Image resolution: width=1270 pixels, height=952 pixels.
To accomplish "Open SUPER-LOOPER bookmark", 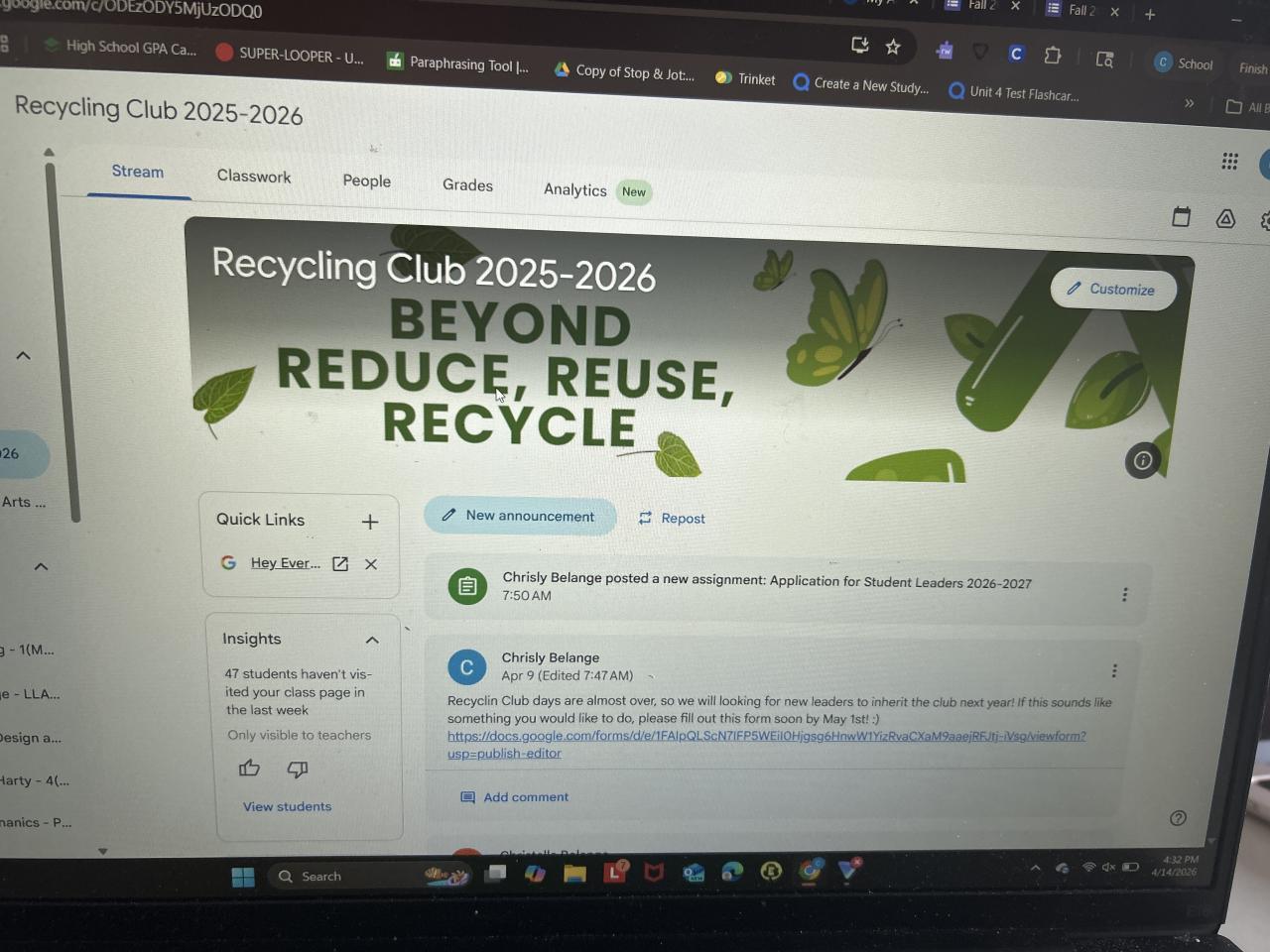I will (x=290, y=55).
